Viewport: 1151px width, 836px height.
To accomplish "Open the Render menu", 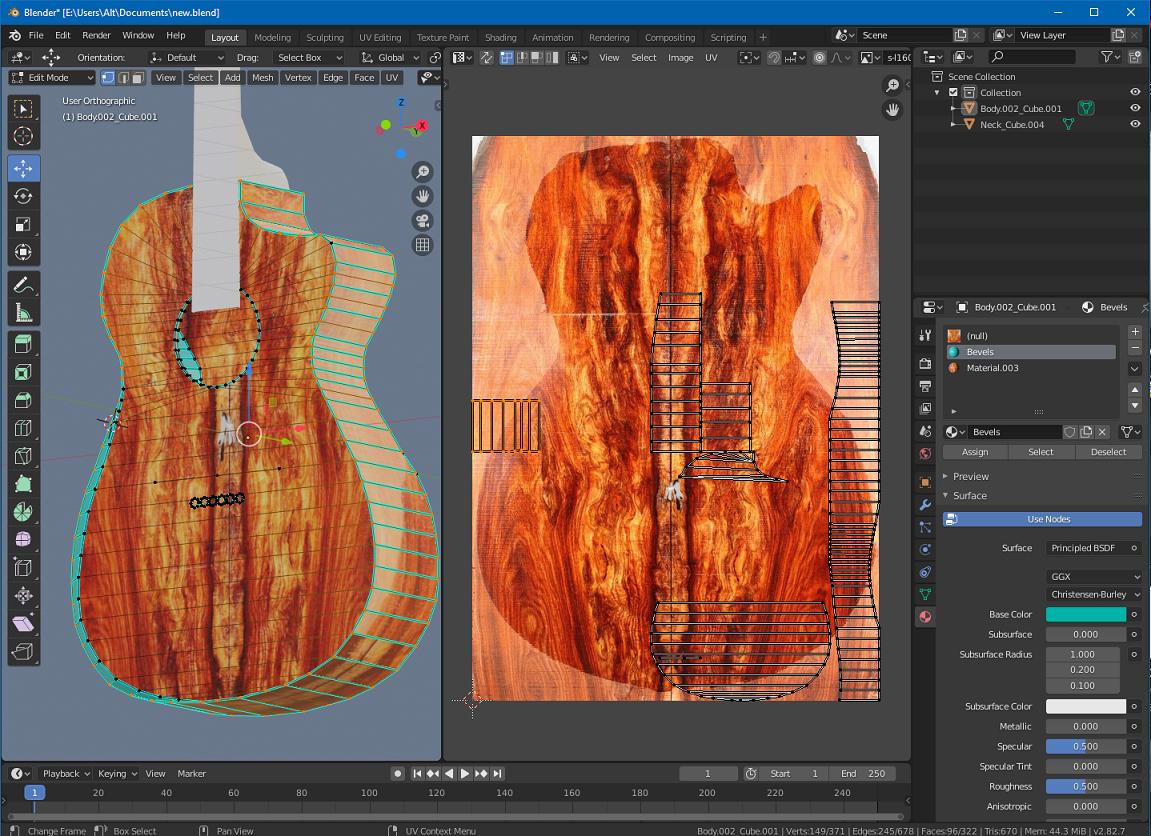I will (96, 34).
